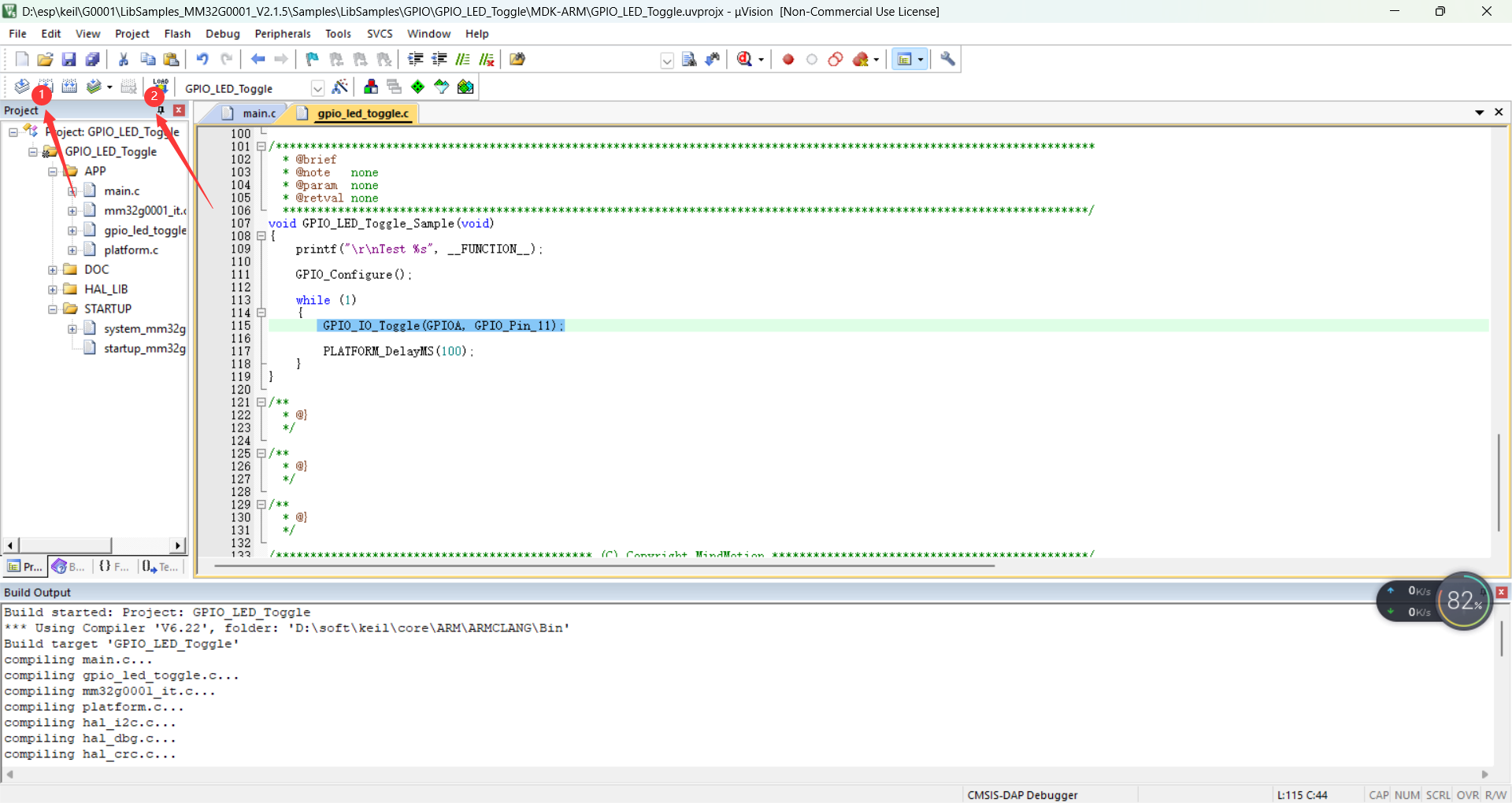The image size is (1512, 803).
Task: Start the Debug Session icon
Action: [744, 59]
